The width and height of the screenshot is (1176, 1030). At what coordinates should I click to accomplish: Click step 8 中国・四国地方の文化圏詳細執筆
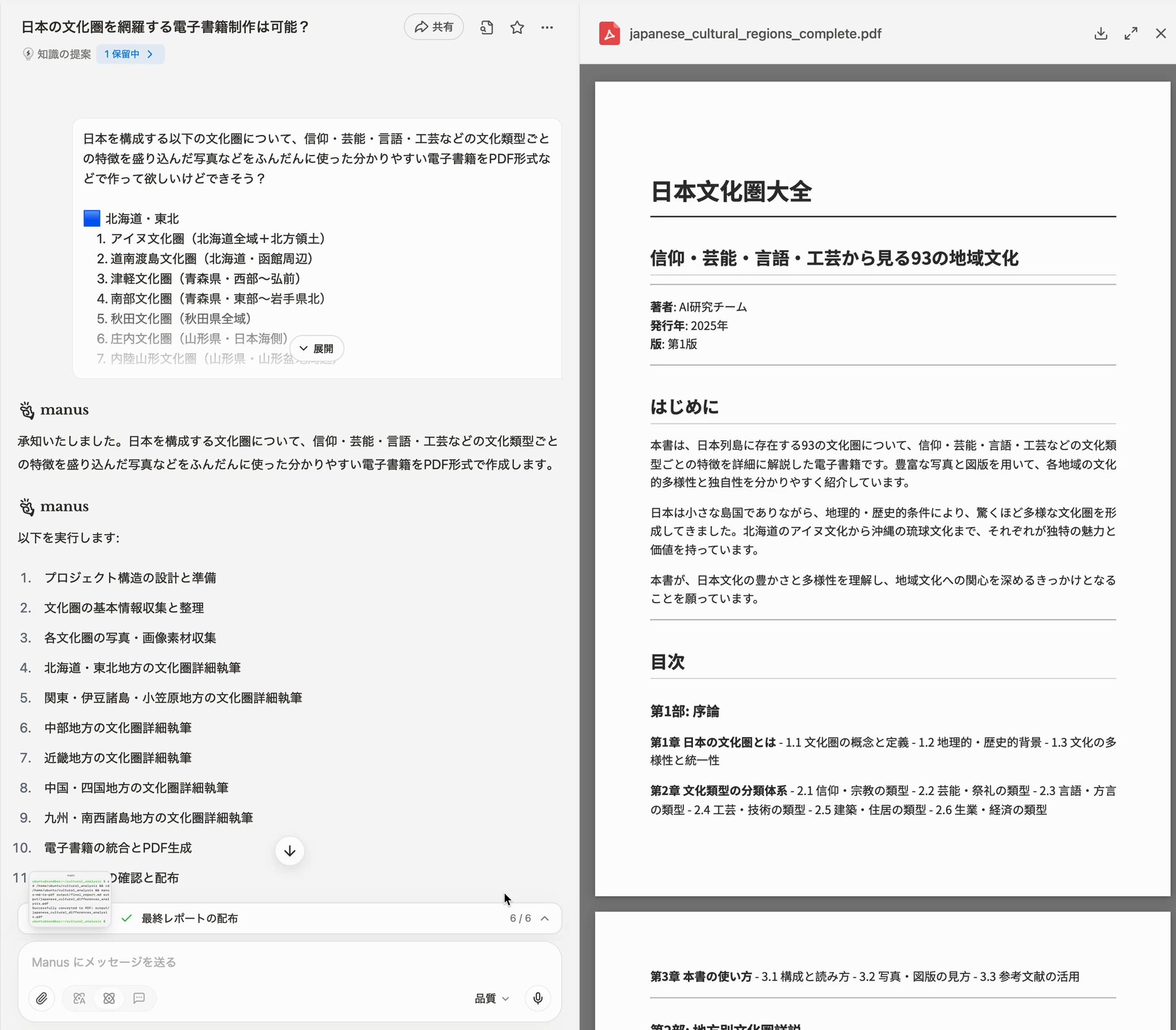point(136,788)
